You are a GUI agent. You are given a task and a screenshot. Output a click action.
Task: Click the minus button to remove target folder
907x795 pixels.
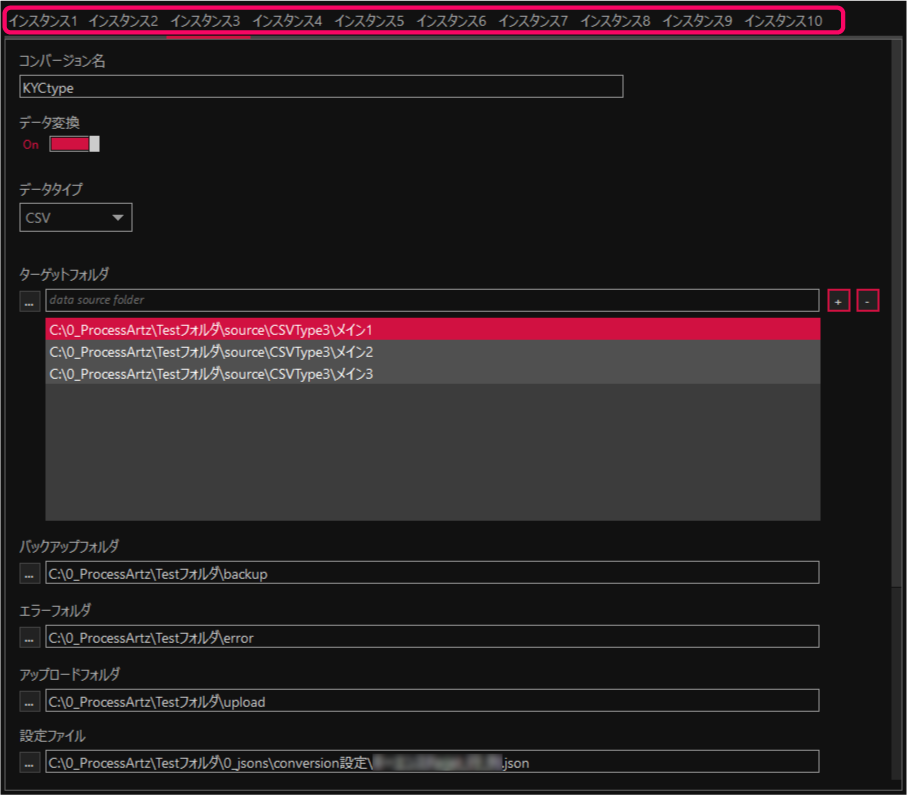coord(868,300)
